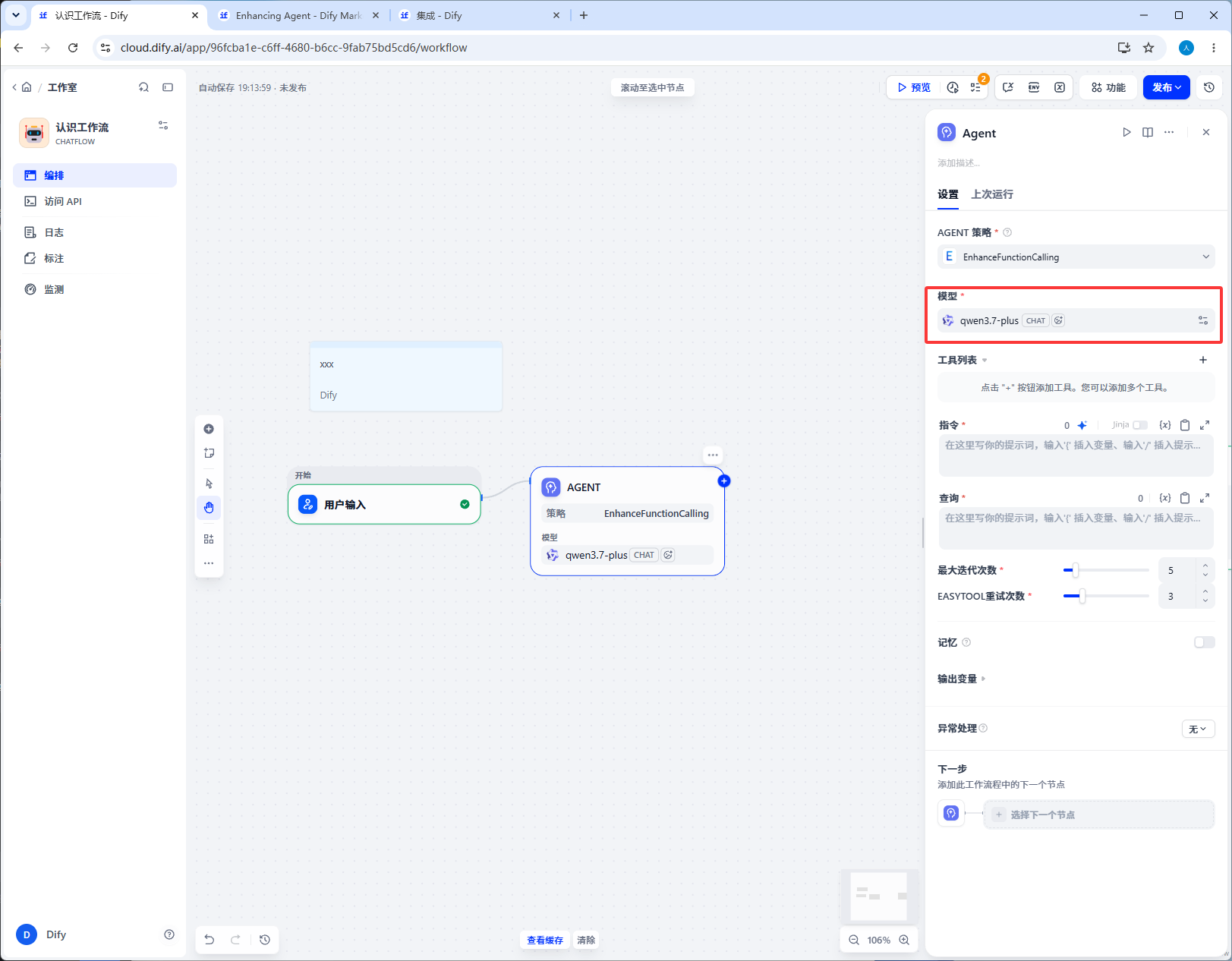
Task: Open more options in canvas tool strip
Action: [209, 563]
